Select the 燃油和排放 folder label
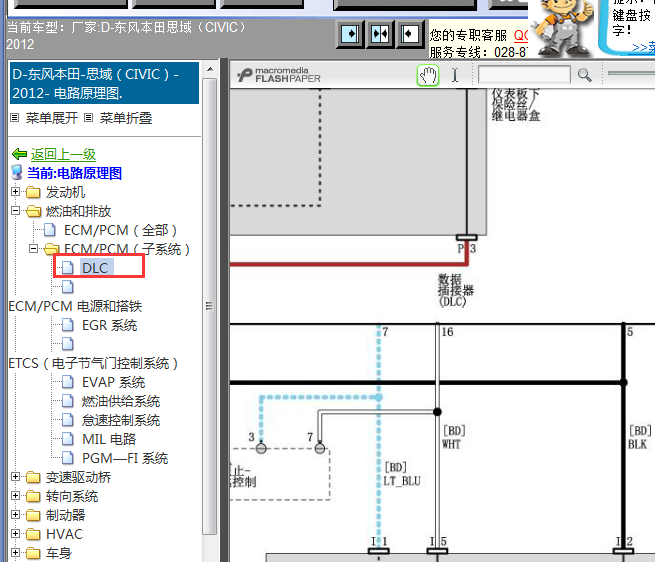Viewport: 655px width, 562px height. 78,211
